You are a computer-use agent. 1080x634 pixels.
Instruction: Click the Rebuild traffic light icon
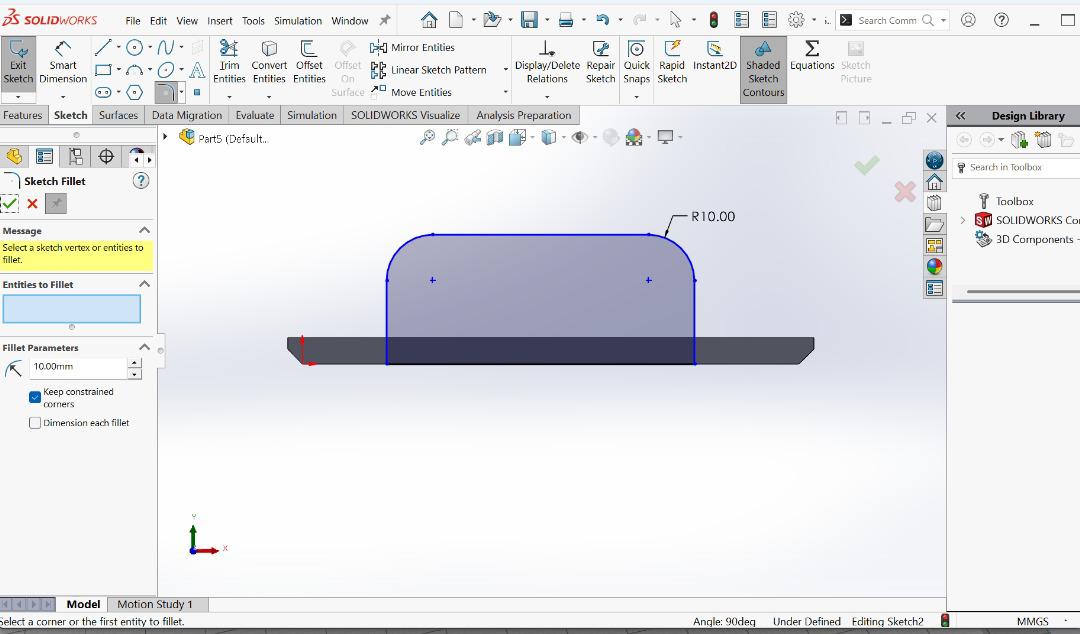click(x=714, y=20)
